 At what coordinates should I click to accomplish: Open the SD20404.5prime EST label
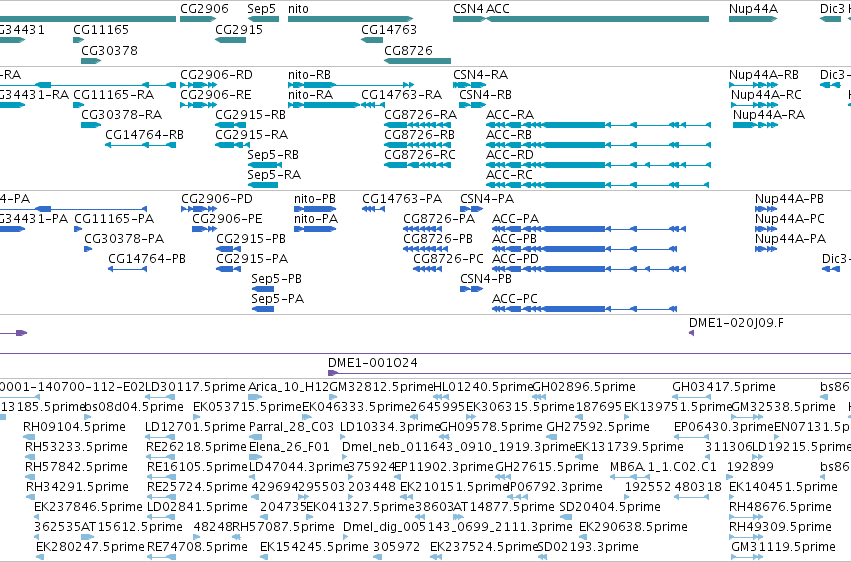coord(609,507)
